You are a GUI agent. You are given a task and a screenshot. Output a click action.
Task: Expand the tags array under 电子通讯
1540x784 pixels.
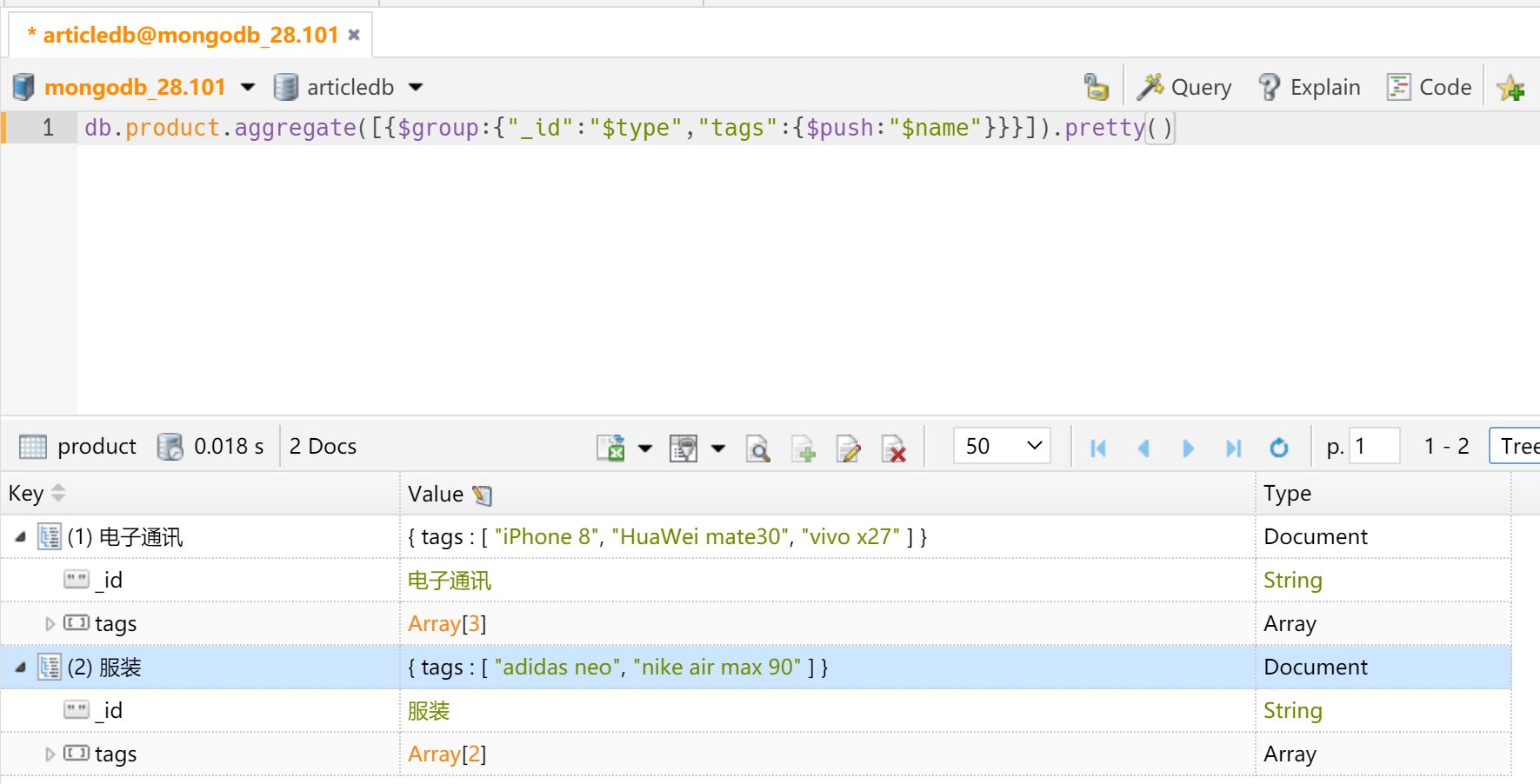click(50, 624)
